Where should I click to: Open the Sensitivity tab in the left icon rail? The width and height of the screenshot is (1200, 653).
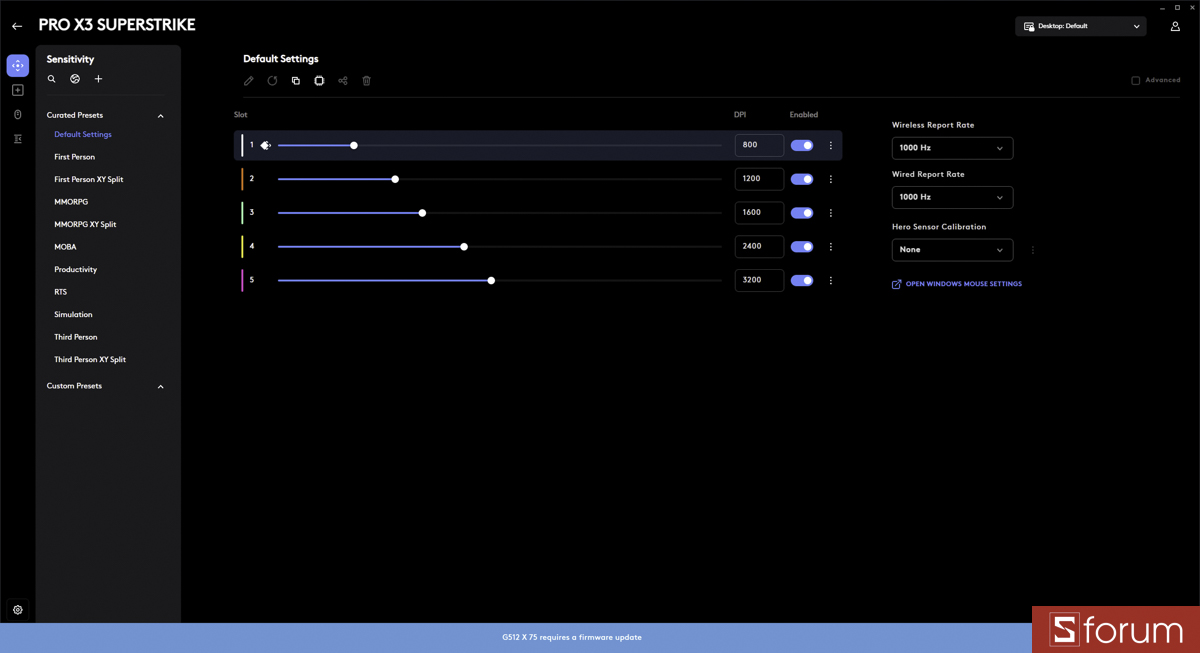click(x=18, y=66)
